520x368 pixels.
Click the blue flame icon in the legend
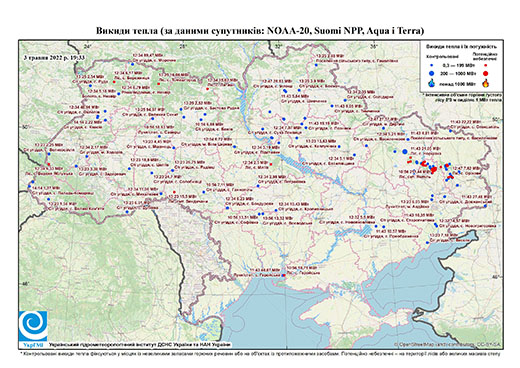(432, 83)
